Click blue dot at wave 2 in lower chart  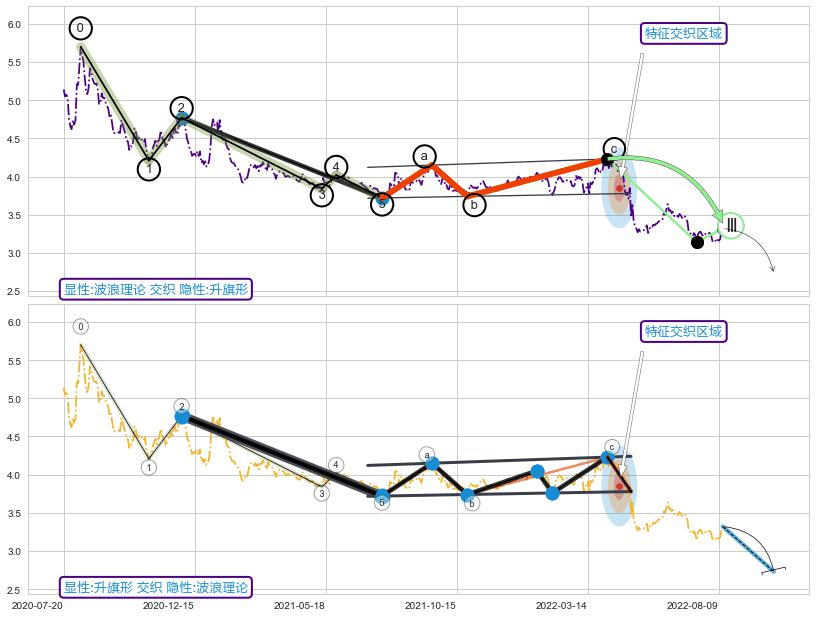tap(182, 417)
